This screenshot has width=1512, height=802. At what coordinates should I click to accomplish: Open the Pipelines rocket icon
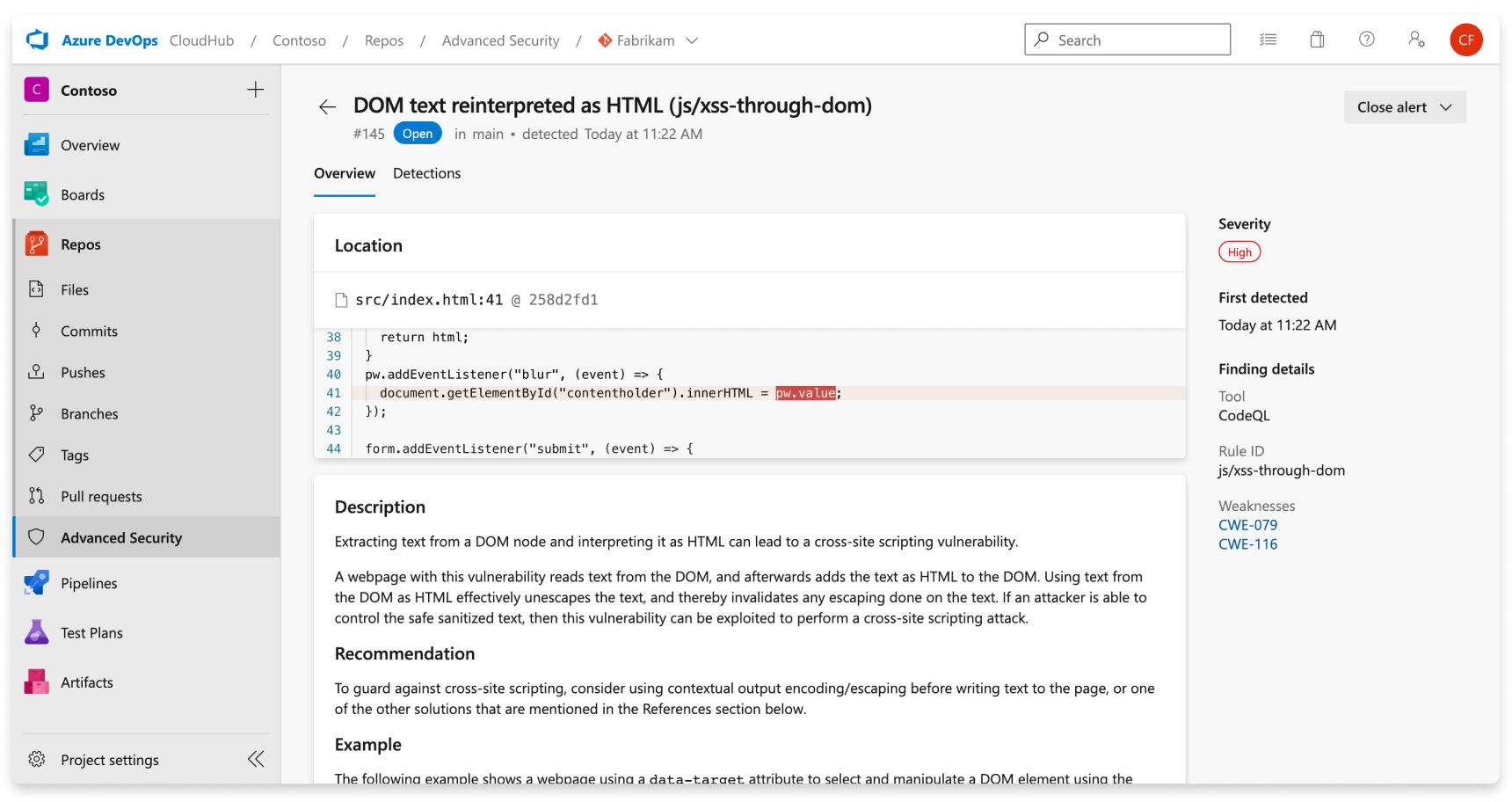click(36, 582)
